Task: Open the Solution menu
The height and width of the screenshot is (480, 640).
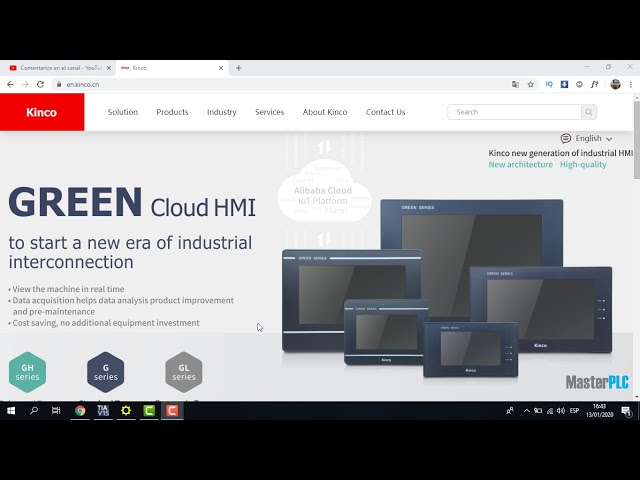Action: click(x=123, y=112)
